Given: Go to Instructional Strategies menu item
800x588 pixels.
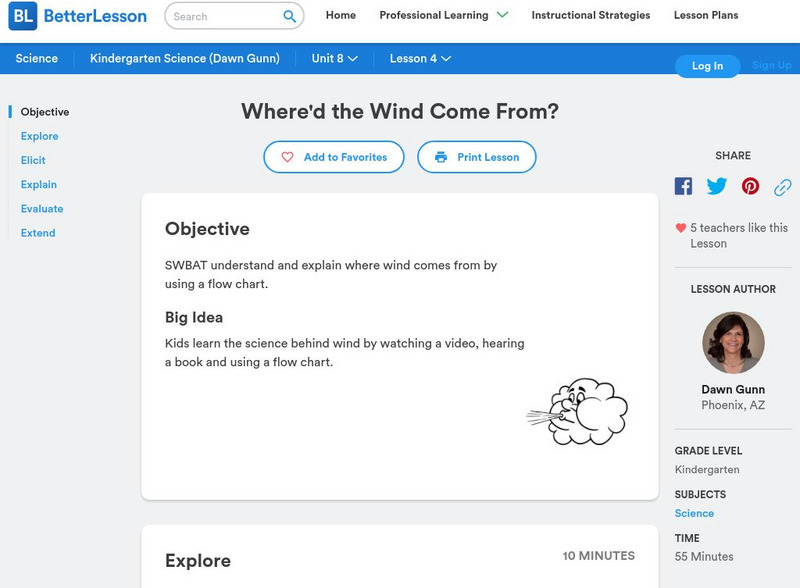Looking at the screenshot, I should 591,15.
